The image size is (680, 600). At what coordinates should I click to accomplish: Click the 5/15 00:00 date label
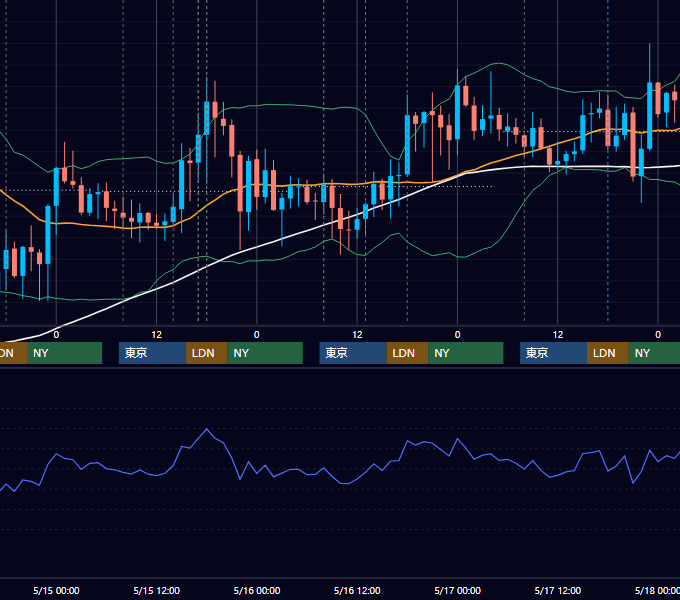pyautogui.click(x=56, y=590)
